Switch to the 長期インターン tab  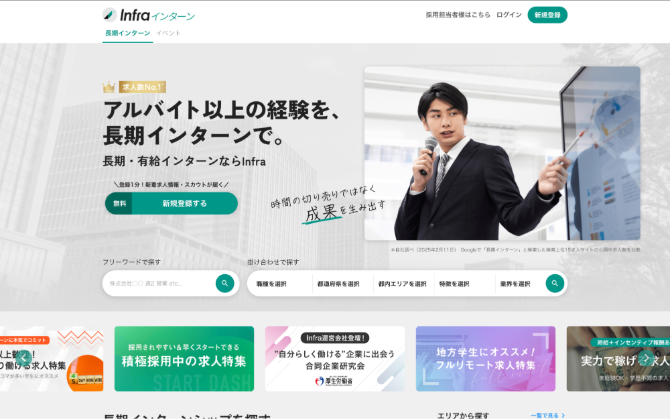point(128,33)
